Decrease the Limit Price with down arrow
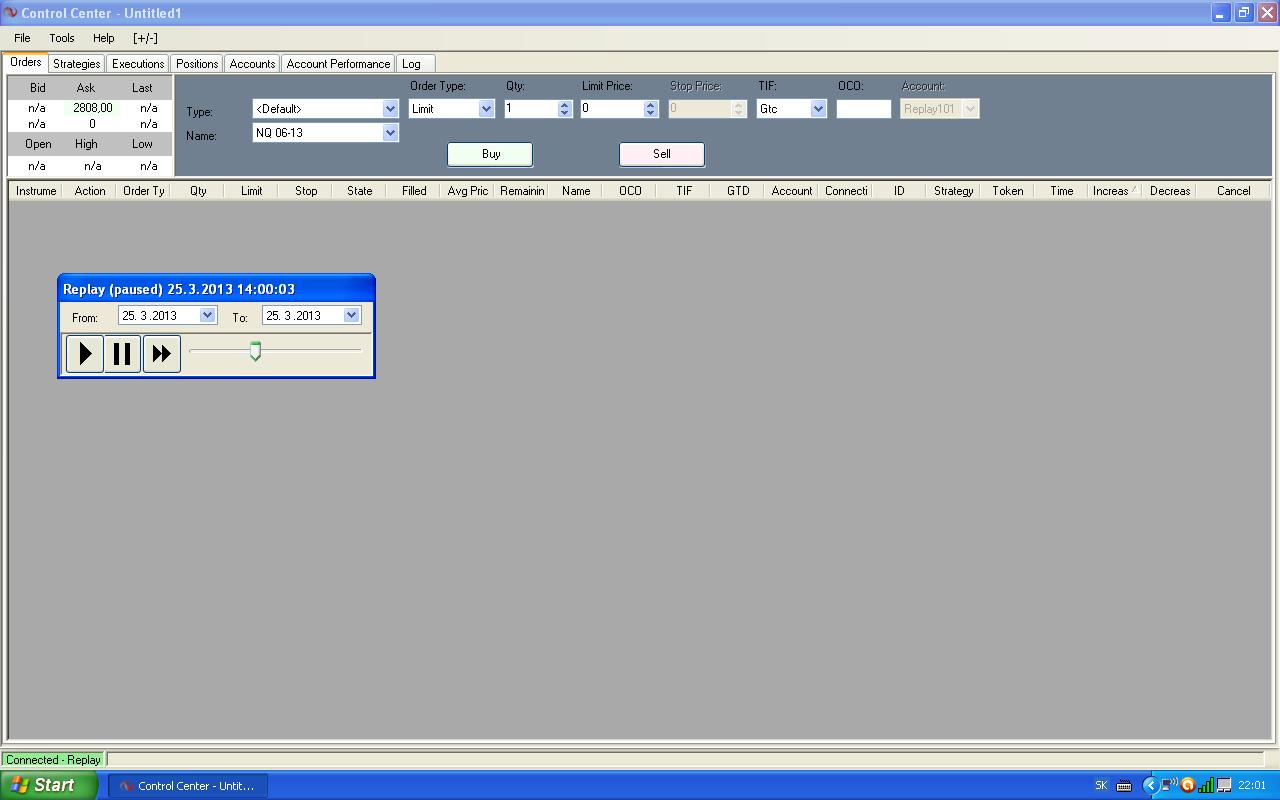Viewport: 1280px width, 800px height. pos(650,113)
